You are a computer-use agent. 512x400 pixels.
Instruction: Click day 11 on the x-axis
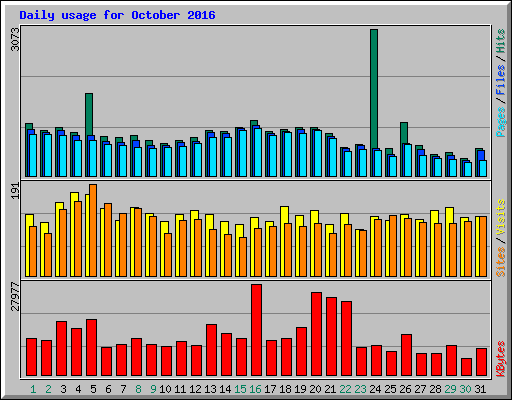(180, 389)
